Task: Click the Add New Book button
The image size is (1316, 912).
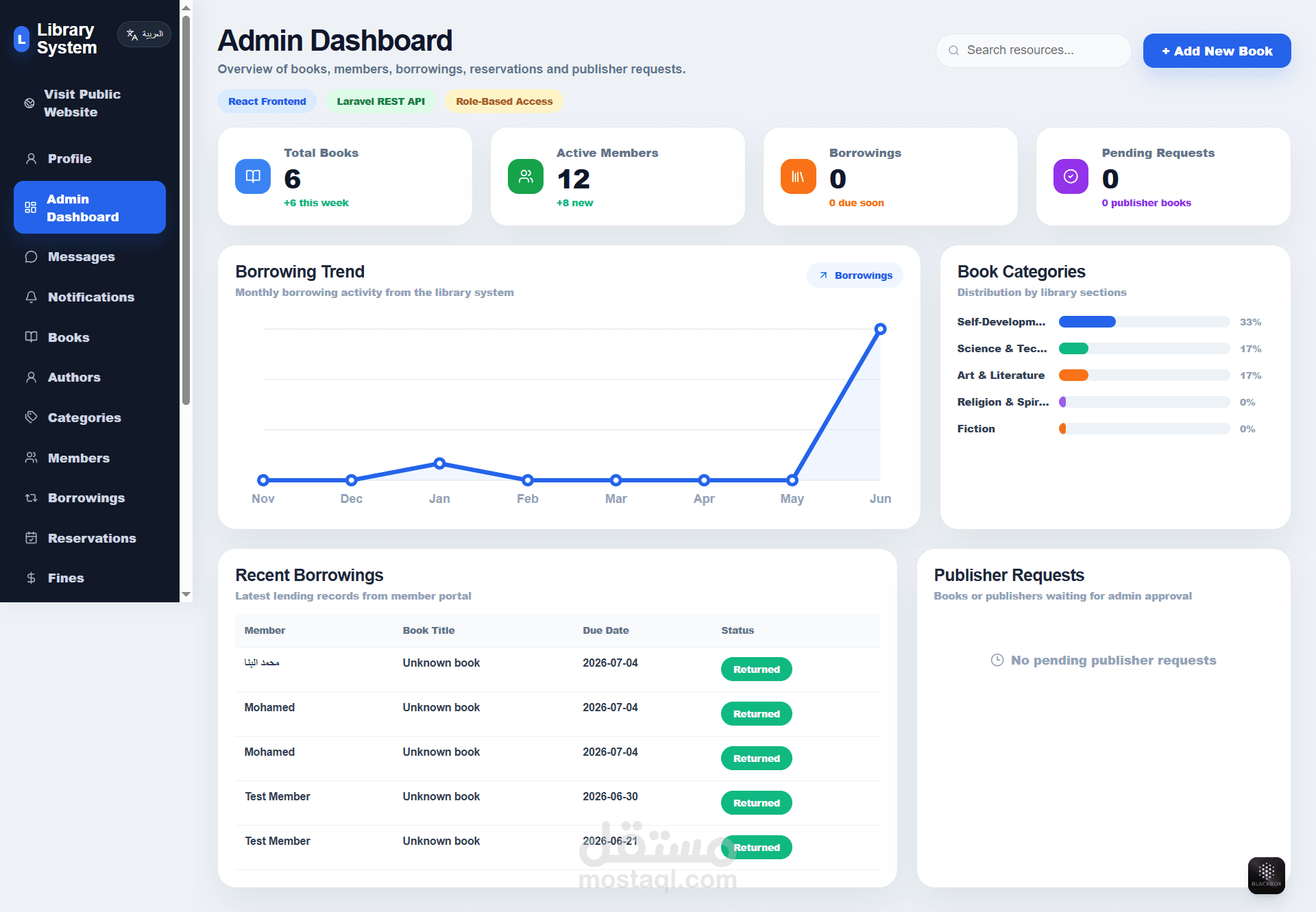Action: [x=1217, y=51]
